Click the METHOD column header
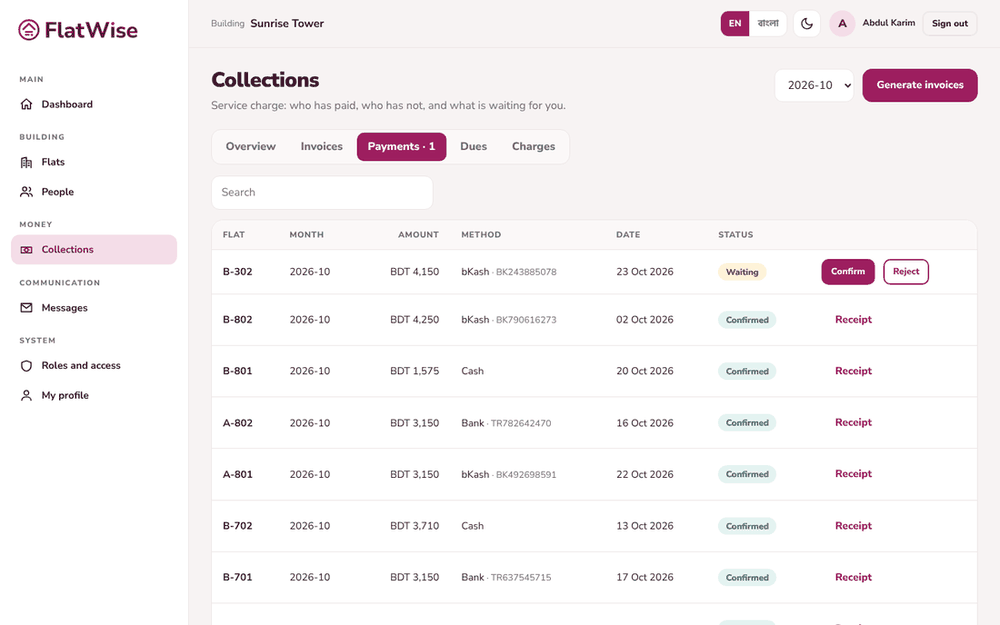This screenshot has width=1000, height=625. [481, 235]
